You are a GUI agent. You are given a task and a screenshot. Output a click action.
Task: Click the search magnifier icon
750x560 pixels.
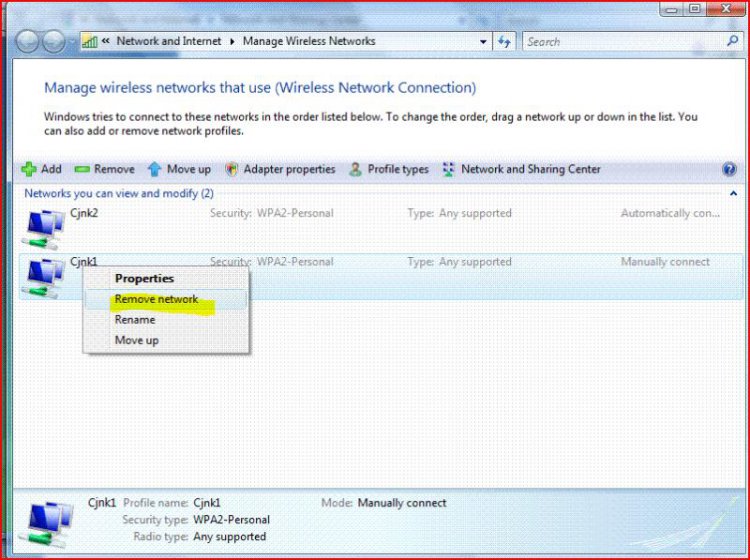click(x=732, y=41)
